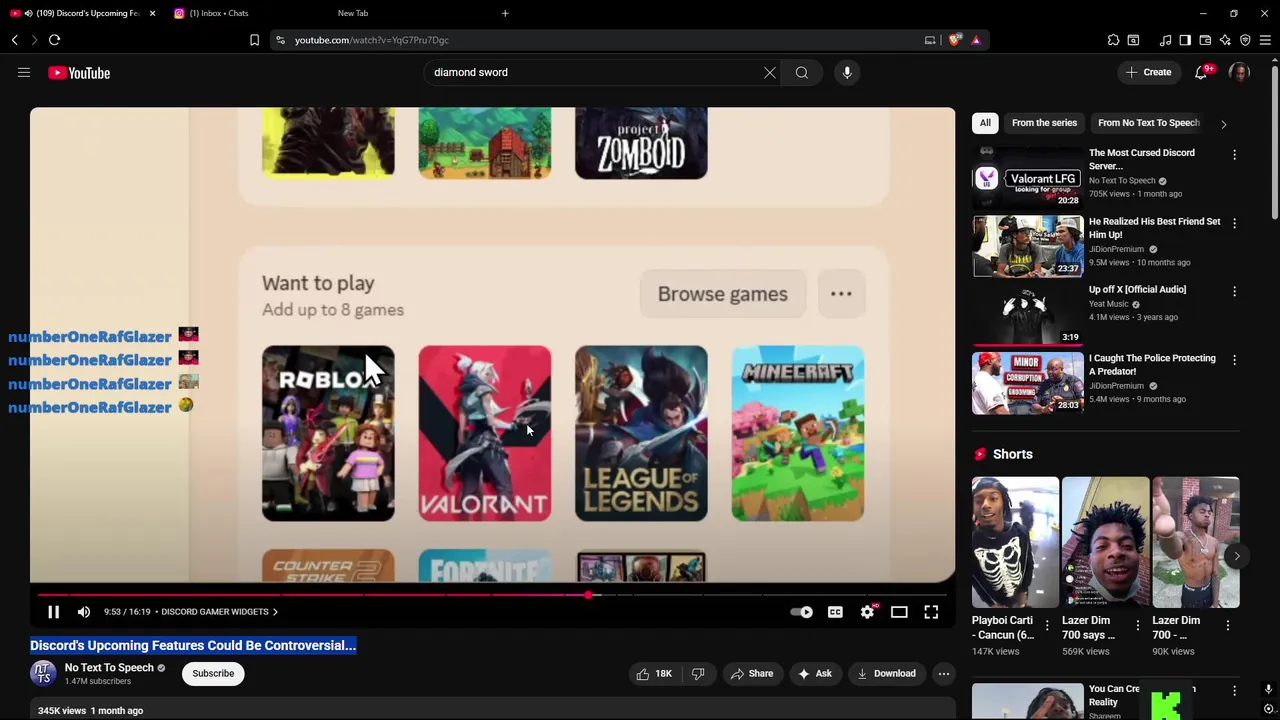Viewport: 1280px width, 720px height.
Task: Seek using the red progress bar scrubber
Action: click(588, 595)
